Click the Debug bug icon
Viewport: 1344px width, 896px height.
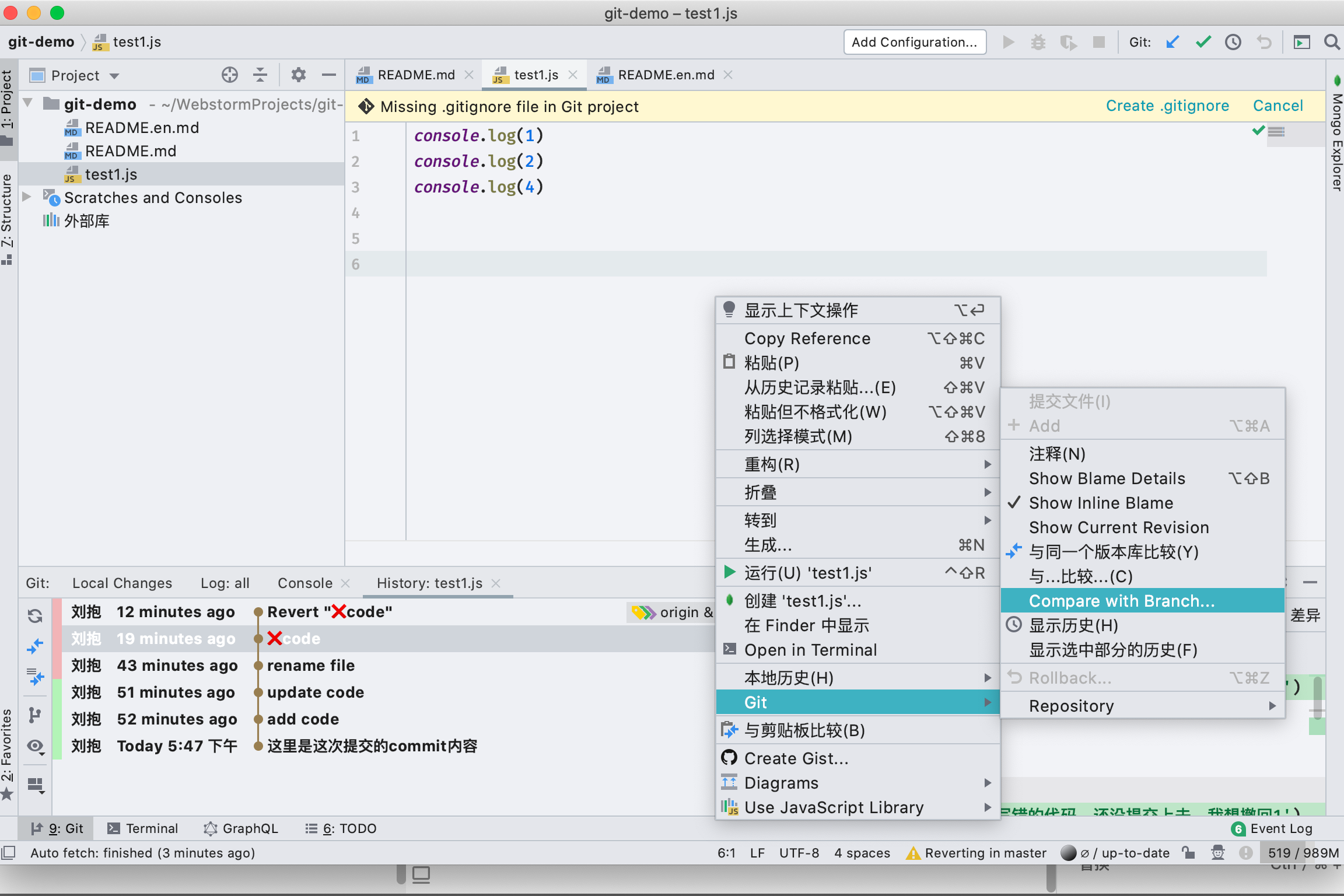(1038, 42)
